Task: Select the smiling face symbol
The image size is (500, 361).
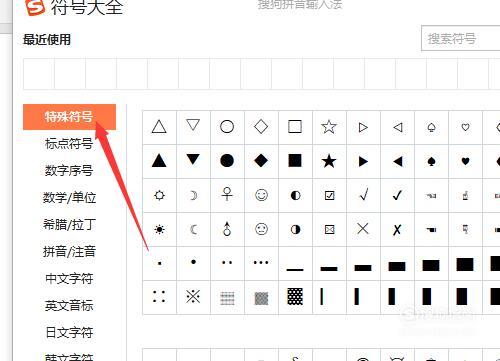Action: [x=261, y=195]
